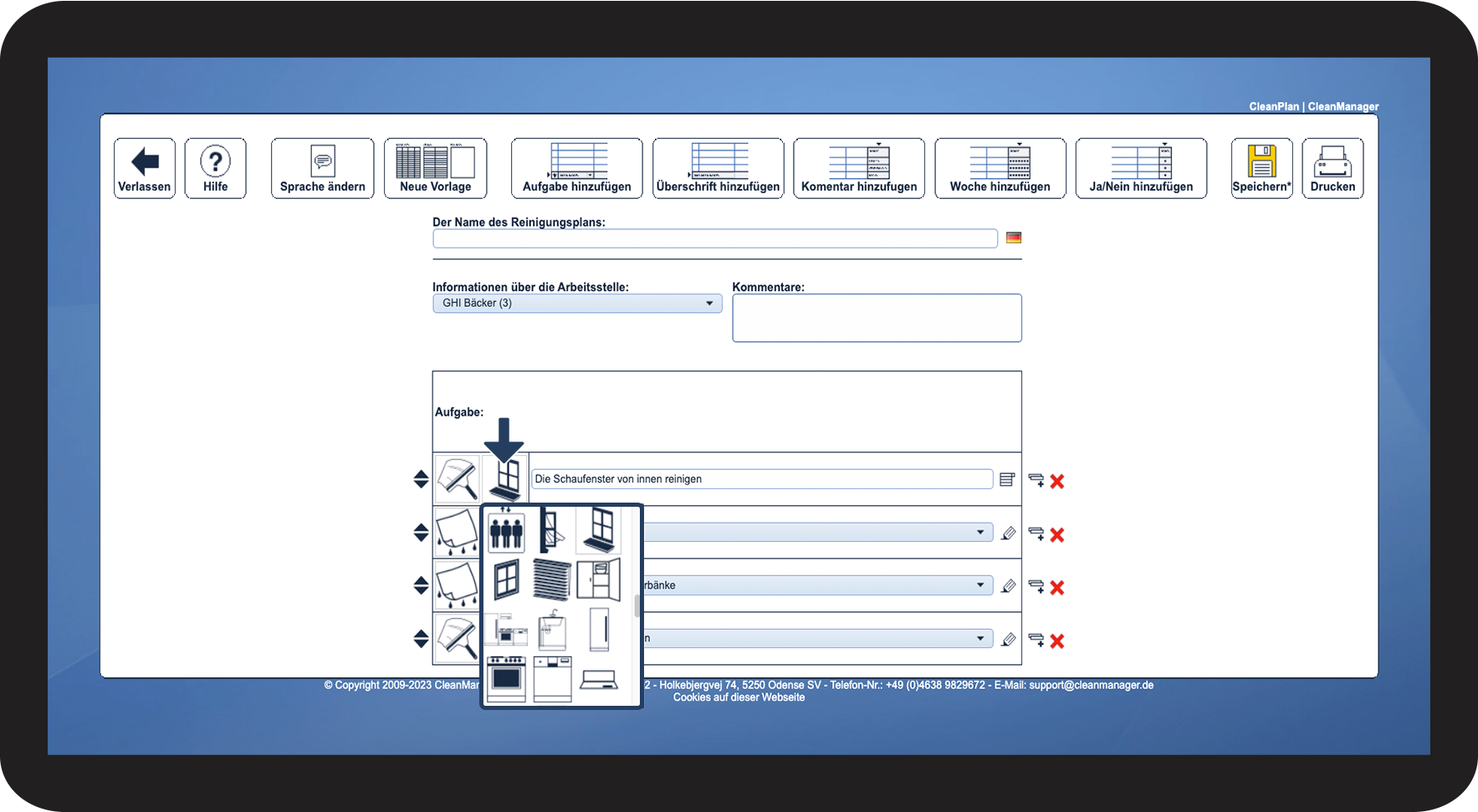Edit the last task row with pencil
The height and width of the screenshot is (812, 1478).
(x=1008, y=640)
